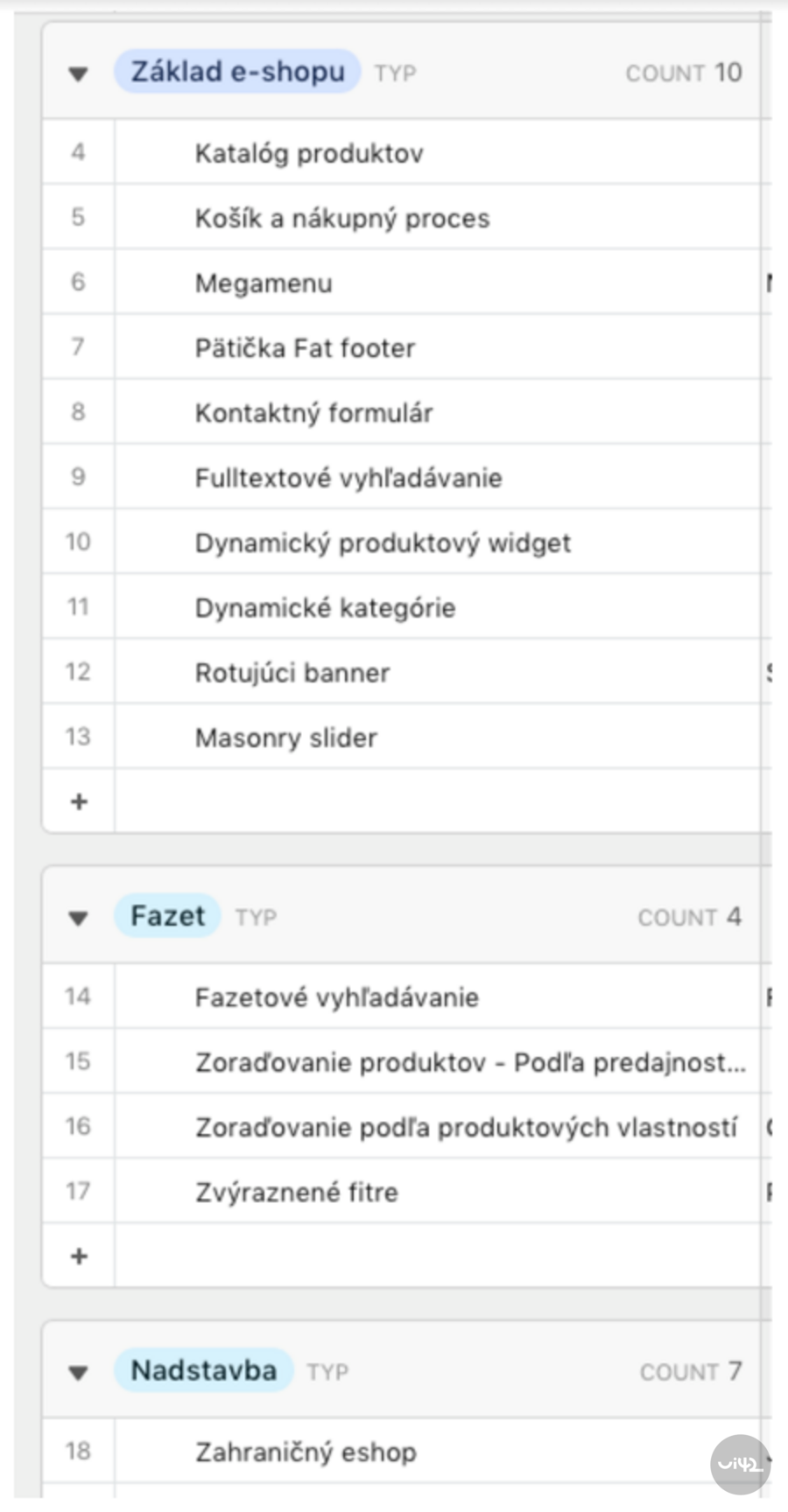The image size is (788, 1512).
Task: Click the Kontaktný formulár cell
Action: click(x=315, y=412)
